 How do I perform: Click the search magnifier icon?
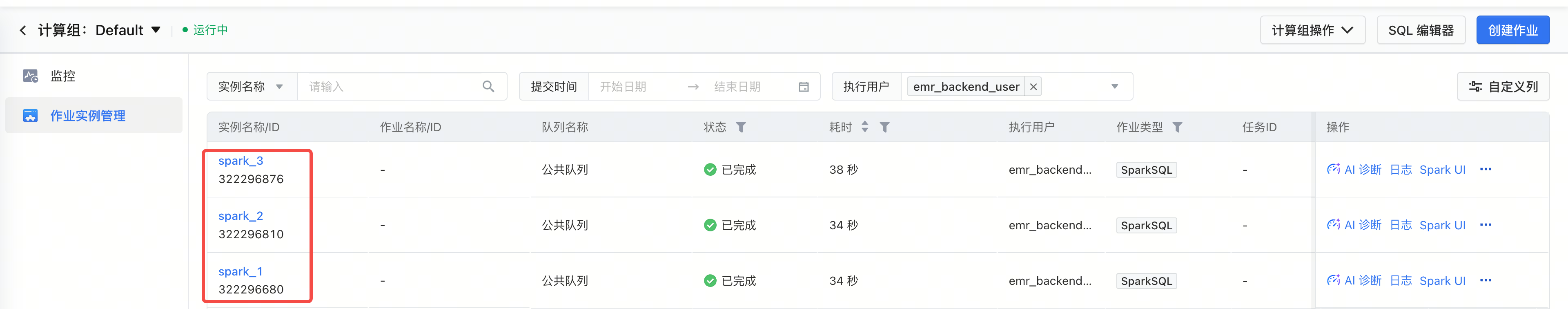(488, 87)
